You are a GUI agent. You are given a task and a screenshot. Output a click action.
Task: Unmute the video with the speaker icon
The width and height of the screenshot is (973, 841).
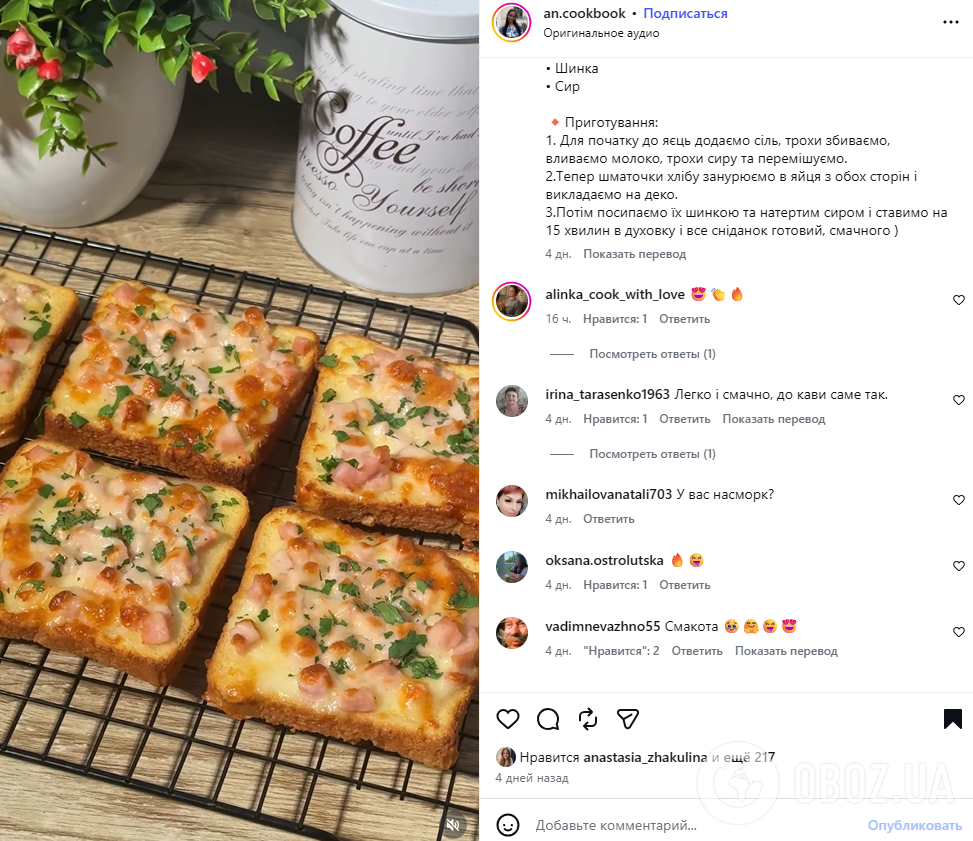(453, 825)
